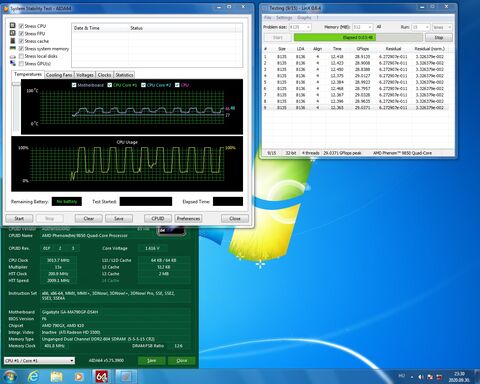Click the Stress CPU chip icon

point(13,26)
